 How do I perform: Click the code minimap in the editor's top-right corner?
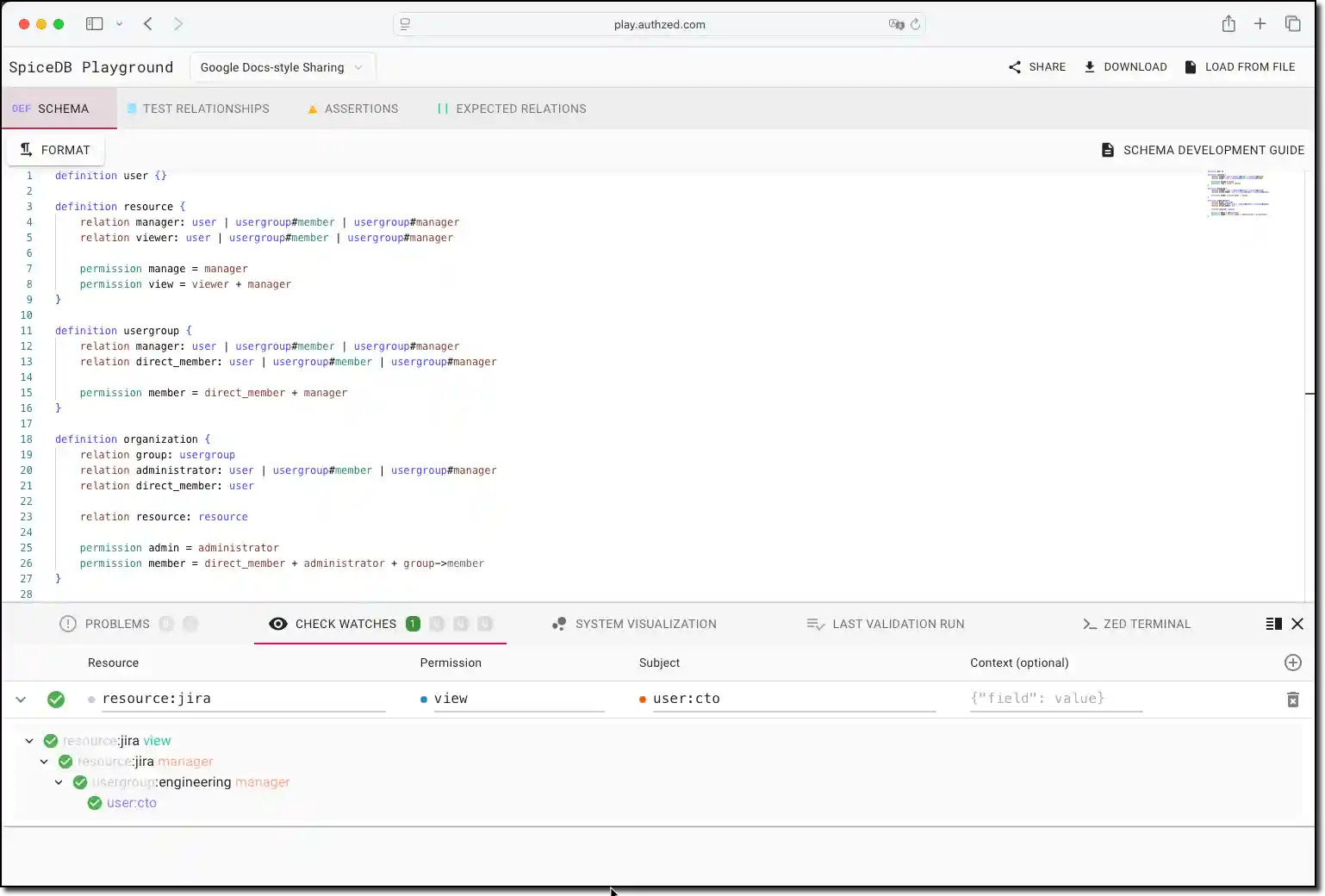point(1238,194)
